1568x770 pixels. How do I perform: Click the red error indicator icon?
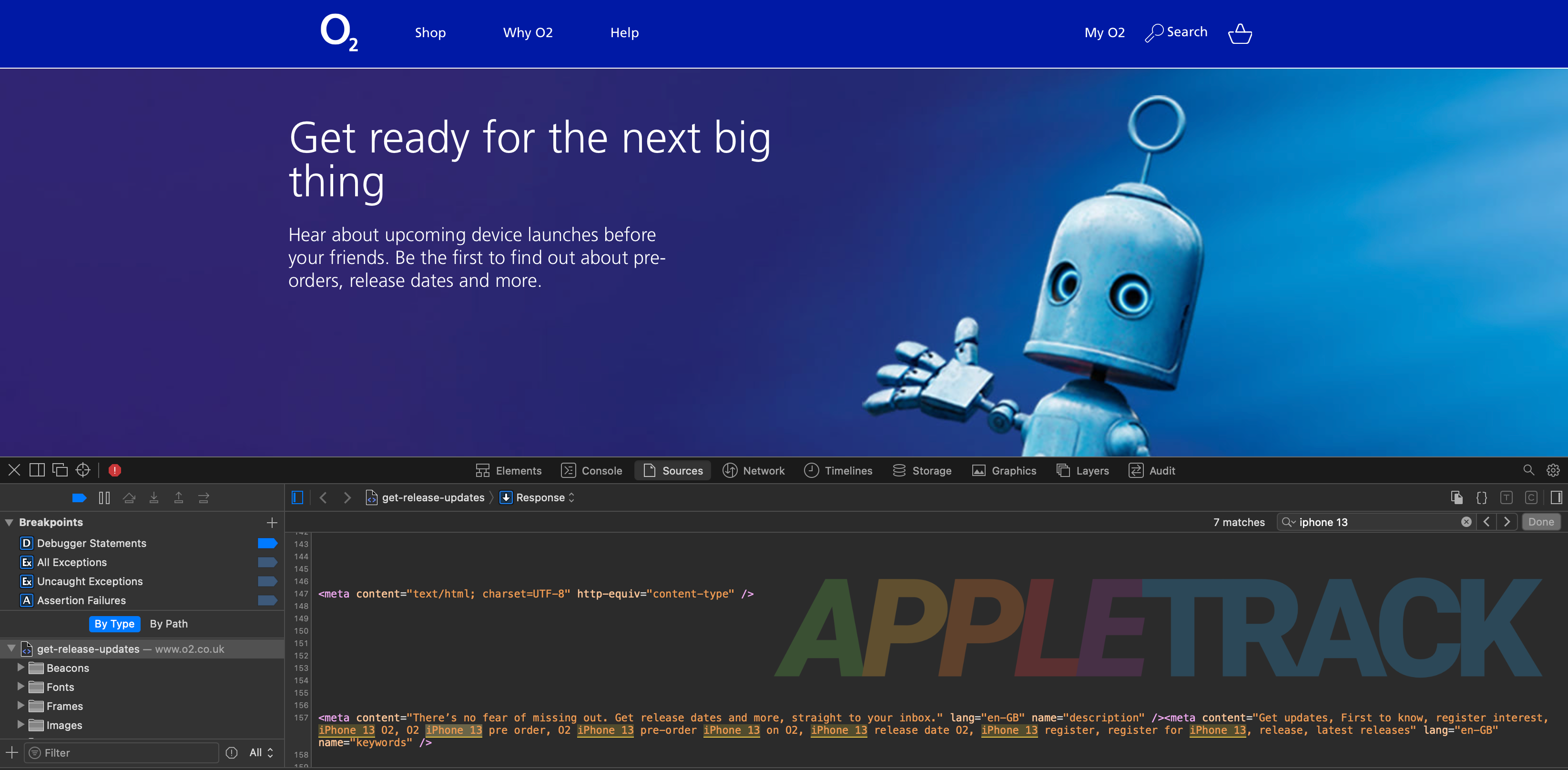pyautogui.click(x=114, y=470)
